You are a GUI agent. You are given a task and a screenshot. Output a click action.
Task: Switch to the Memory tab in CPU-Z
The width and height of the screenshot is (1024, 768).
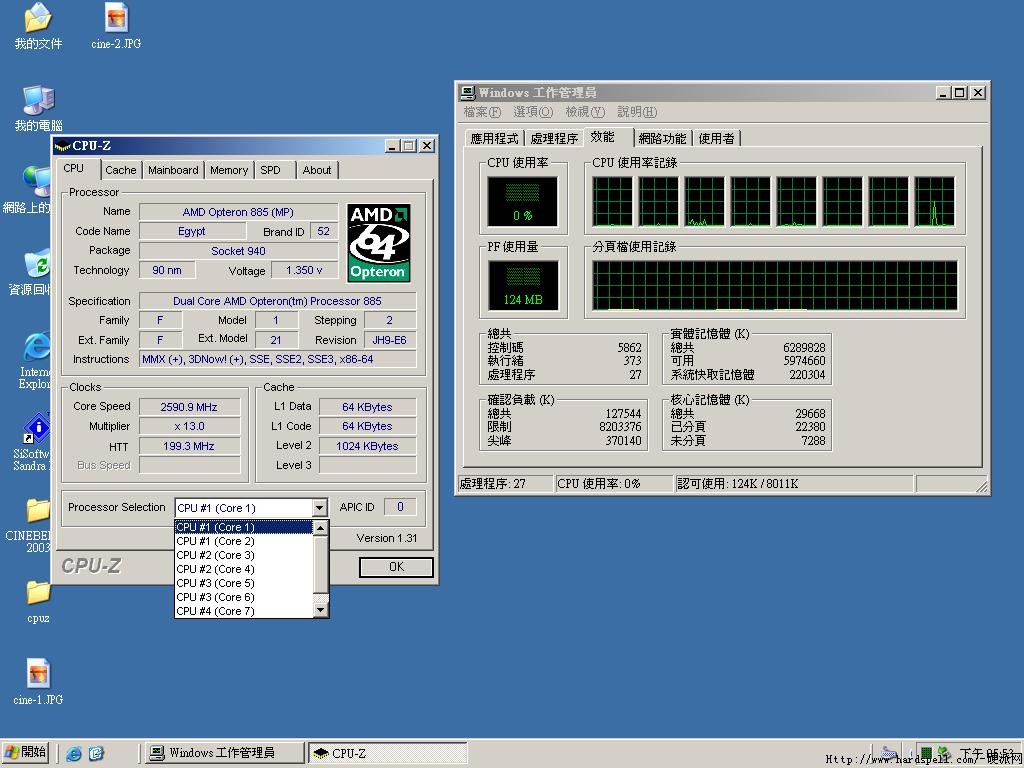[x=229, y=170]
